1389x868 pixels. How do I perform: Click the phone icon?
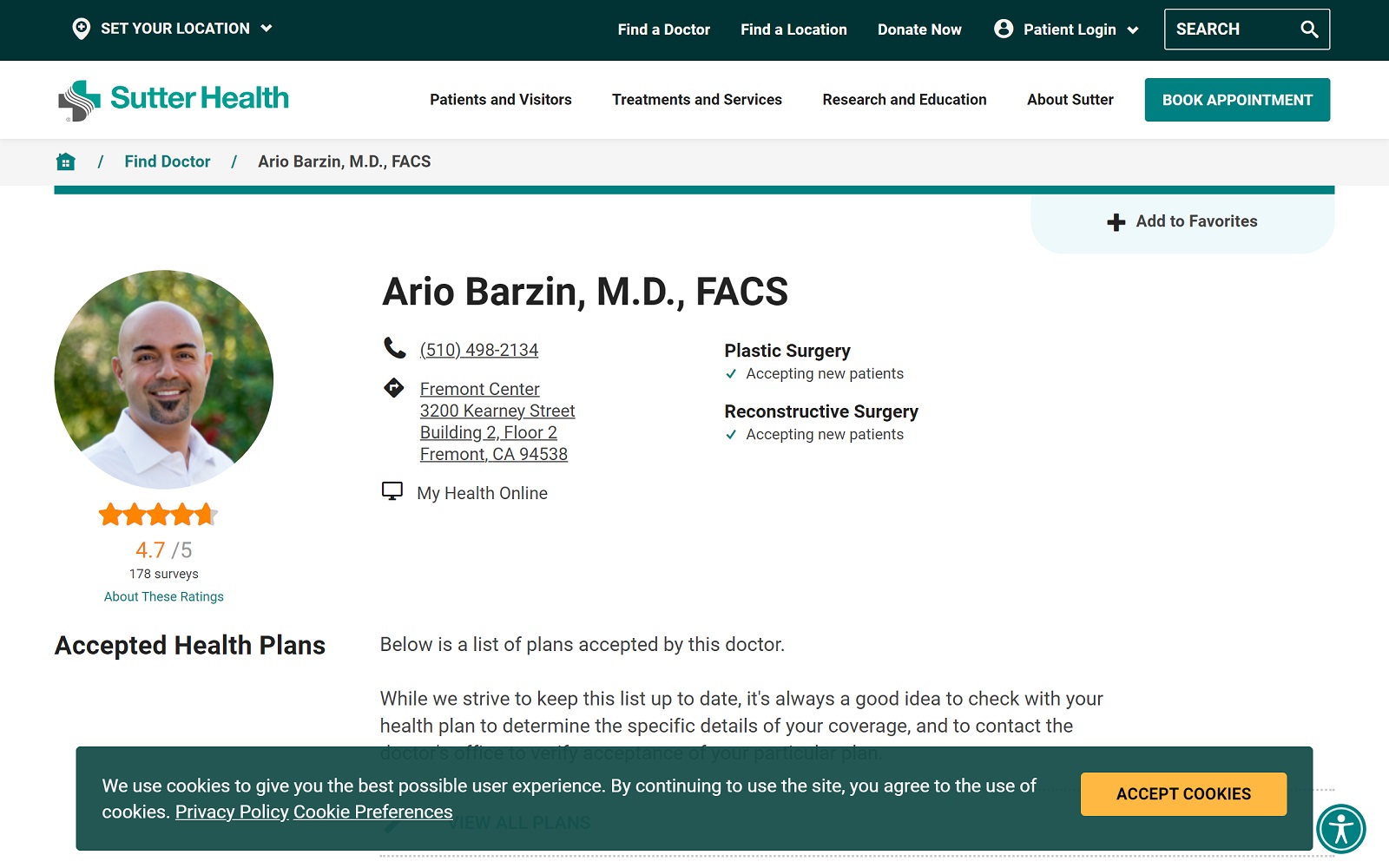(x=394, y=348)
